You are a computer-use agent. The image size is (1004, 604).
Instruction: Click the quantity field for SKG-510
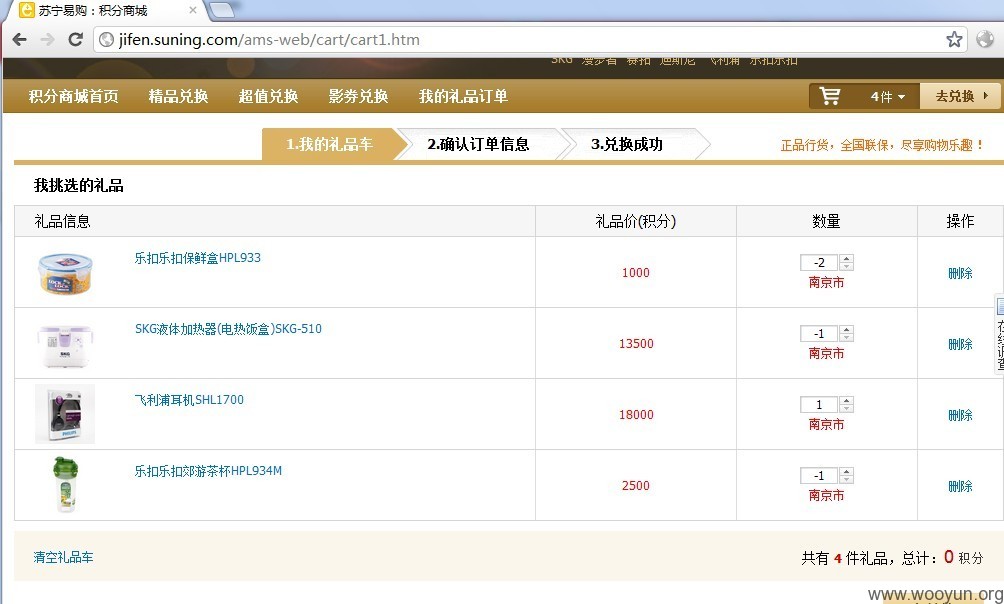click(819, 334)
